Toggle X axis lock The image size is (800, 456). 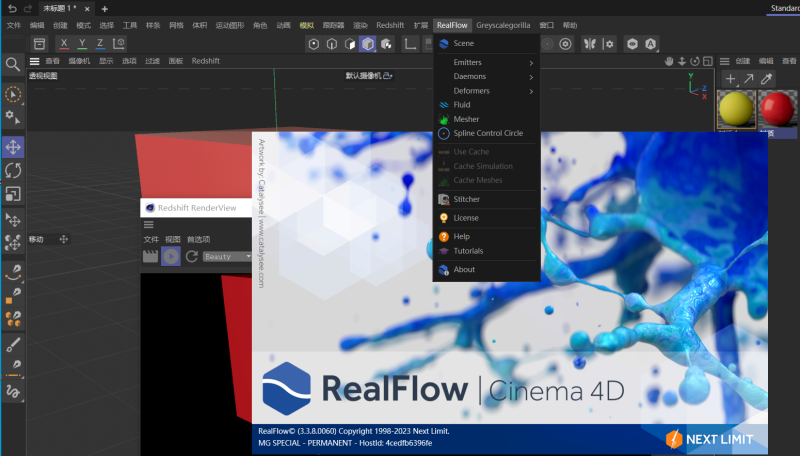click(x=64, y=44)
